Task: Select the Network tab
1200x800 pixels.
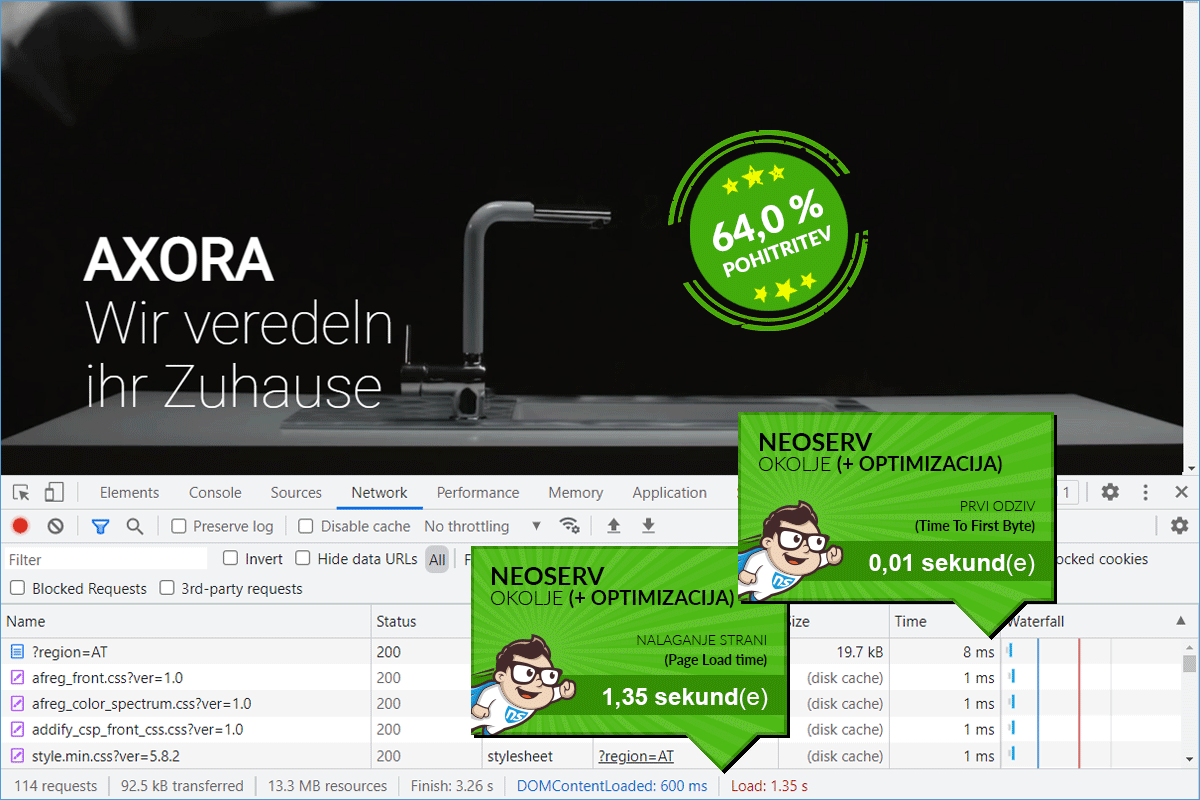Action: click(379, 492)
